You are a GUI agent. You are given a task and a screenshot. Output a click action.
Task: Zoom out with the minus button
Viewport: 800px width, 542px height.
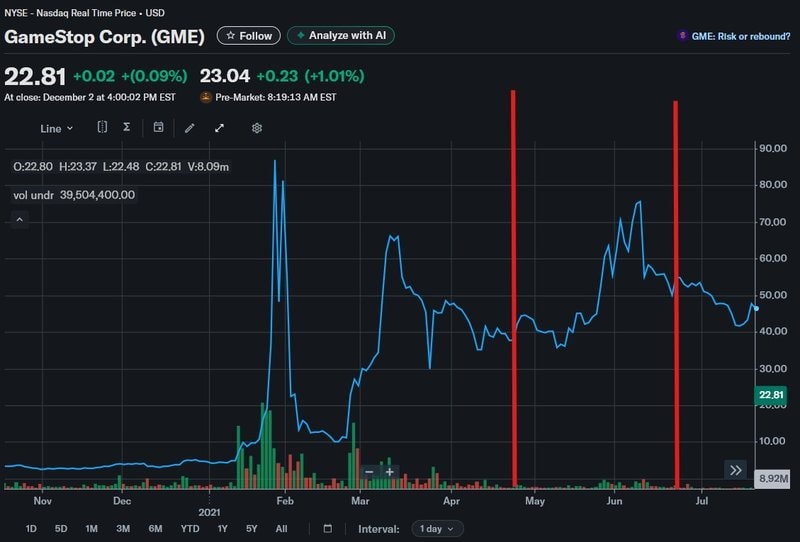[369, 471]
